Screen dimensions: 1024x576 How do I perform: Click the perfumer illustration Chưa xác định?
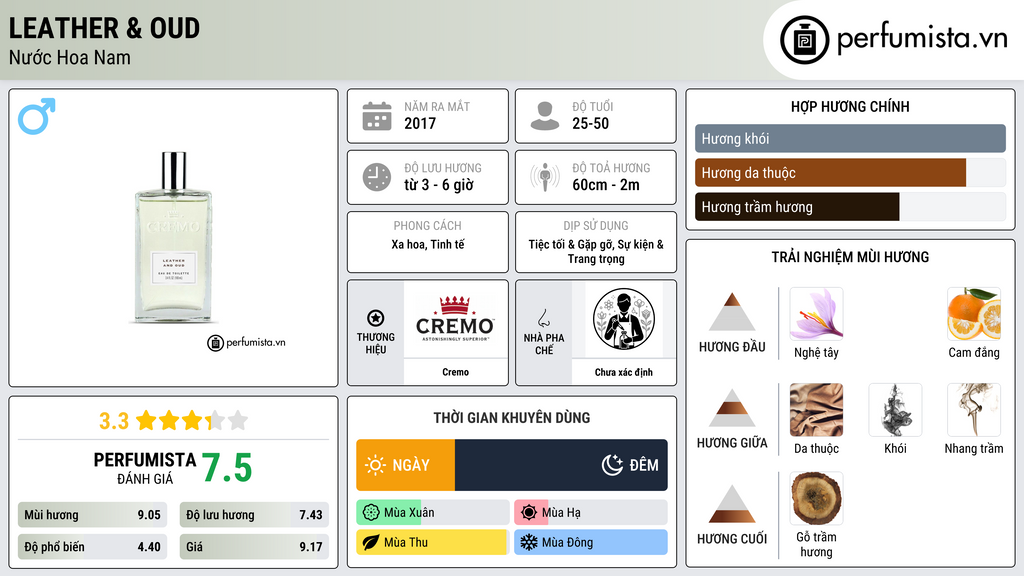[624, 319]
